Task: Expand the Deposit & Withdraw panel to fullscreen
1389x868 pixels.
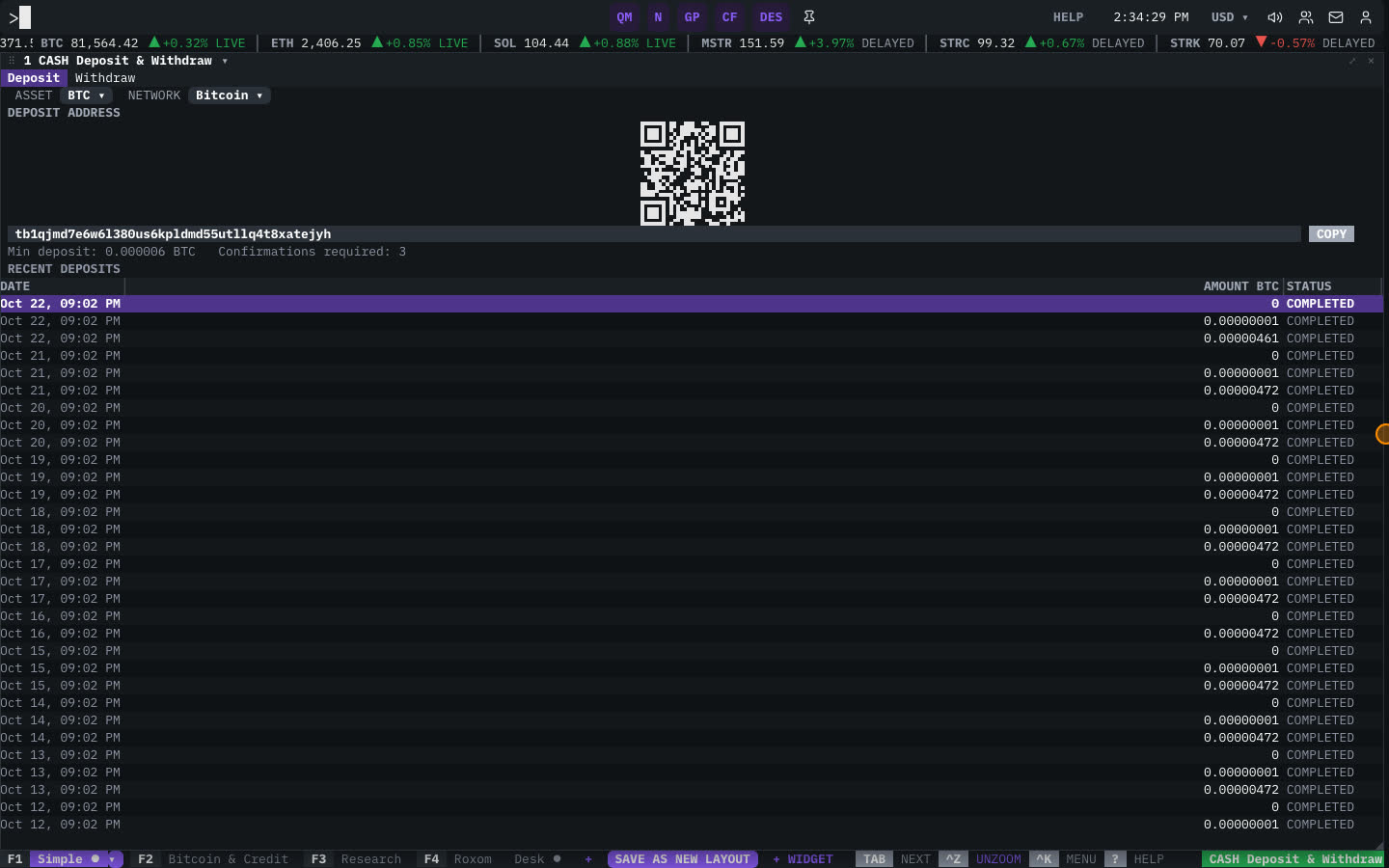Action: 1352,61
